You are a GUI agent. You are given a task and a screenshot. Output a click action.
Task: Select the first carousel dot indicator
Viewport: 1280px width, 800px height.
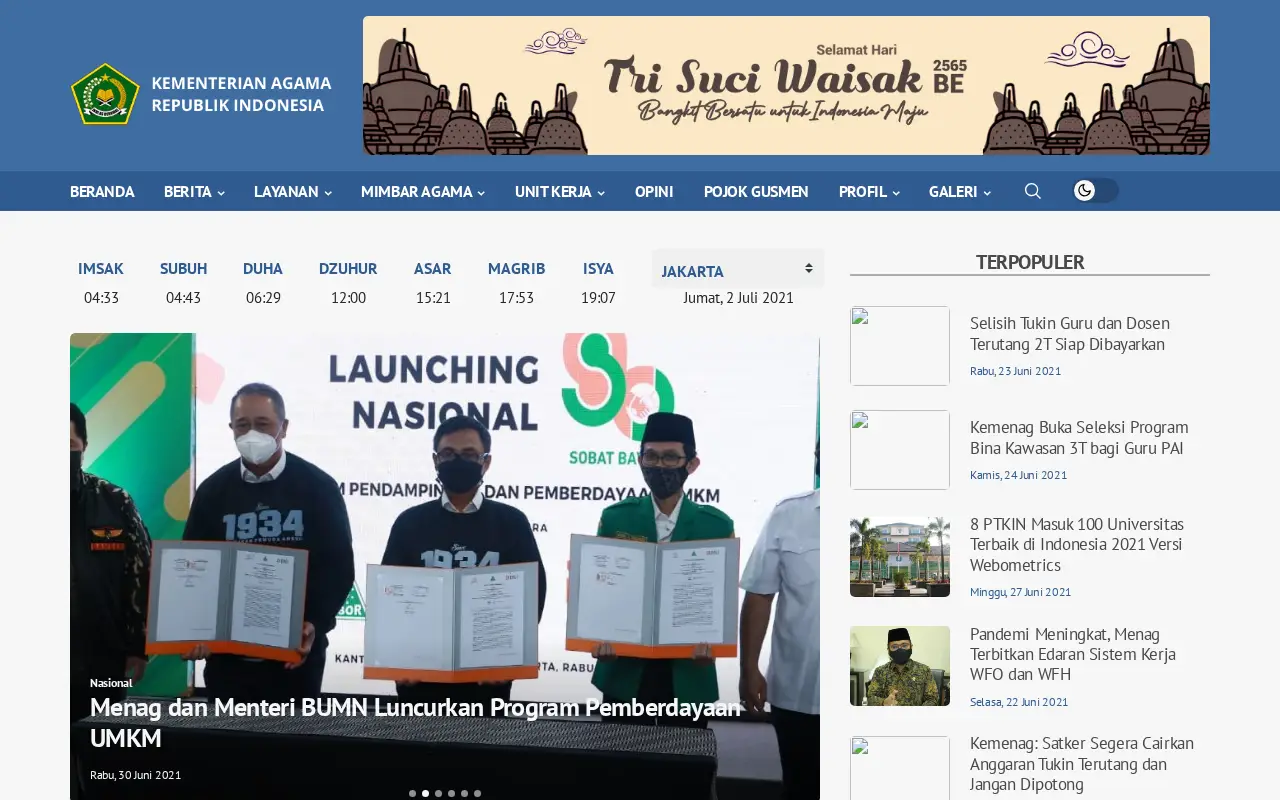tap(412, 794)
